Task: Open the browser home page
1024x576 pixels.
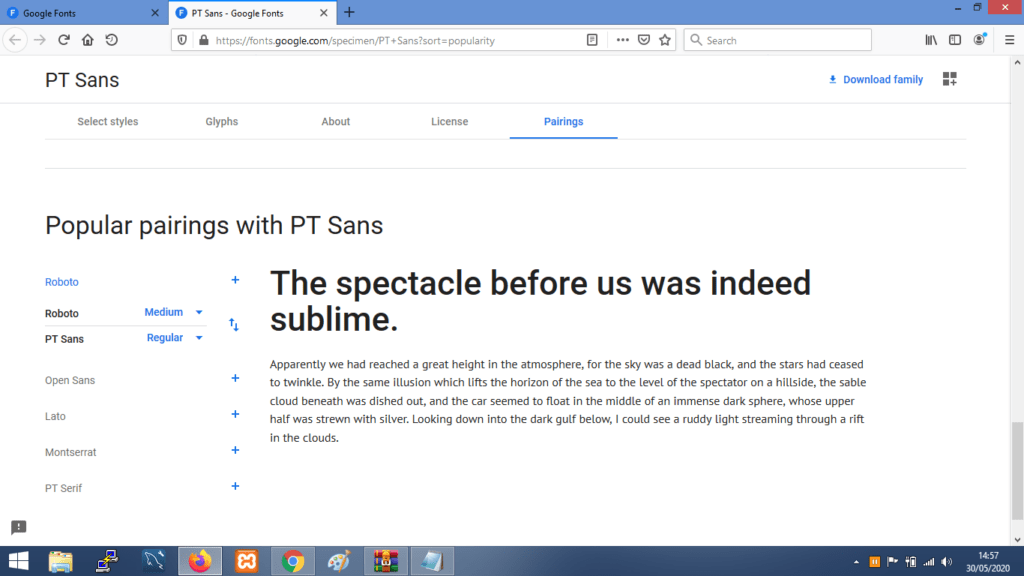Action: pyautogui.click(x=88, y=40)
